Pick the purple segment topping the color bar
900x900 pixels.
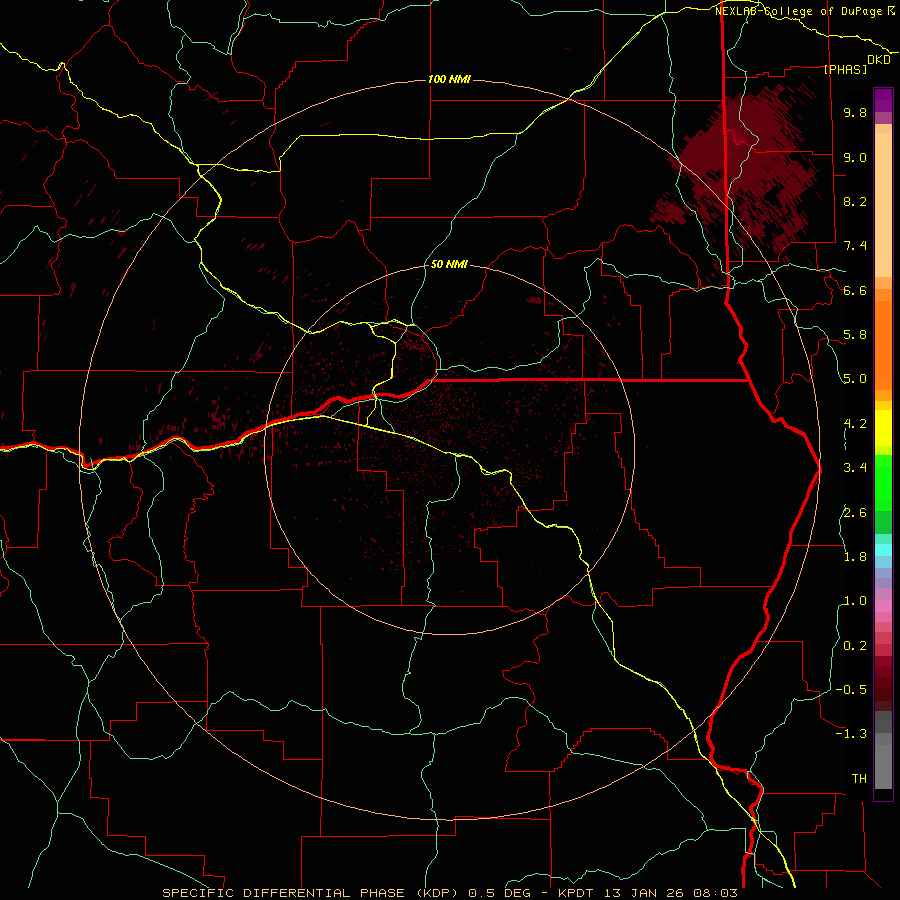[883, 100]
